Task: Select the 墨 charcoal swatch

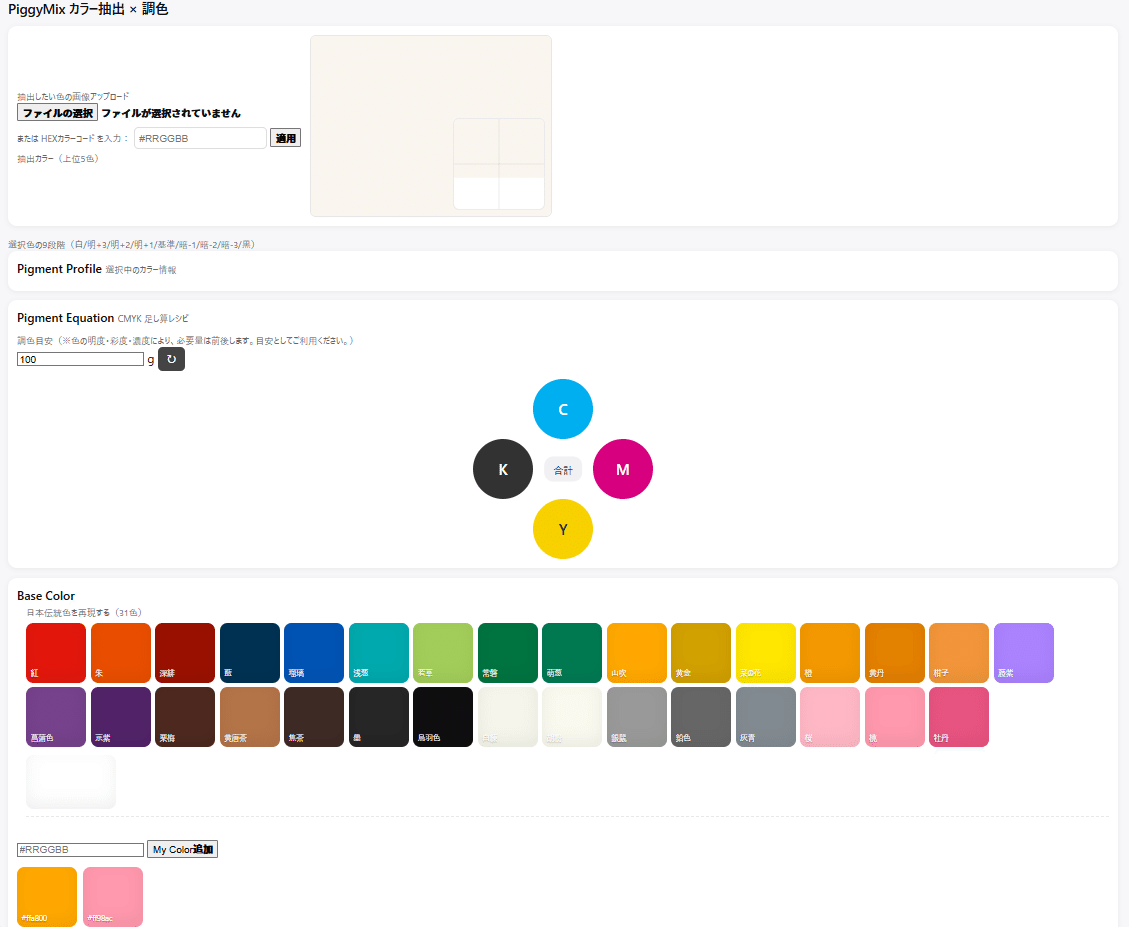Action: click(379, 717)
